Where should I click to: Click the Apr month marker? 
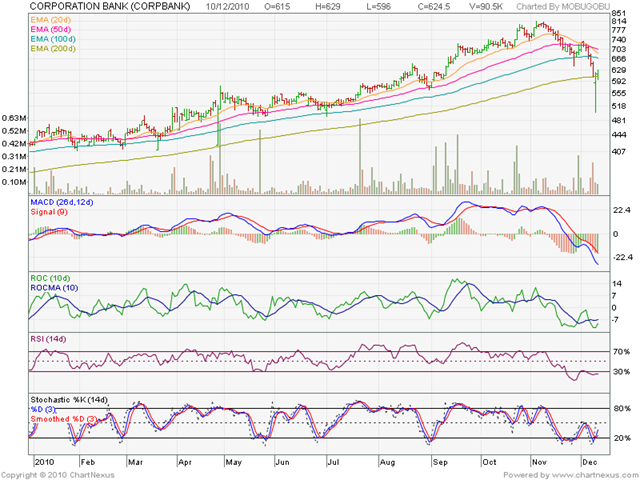185,462
